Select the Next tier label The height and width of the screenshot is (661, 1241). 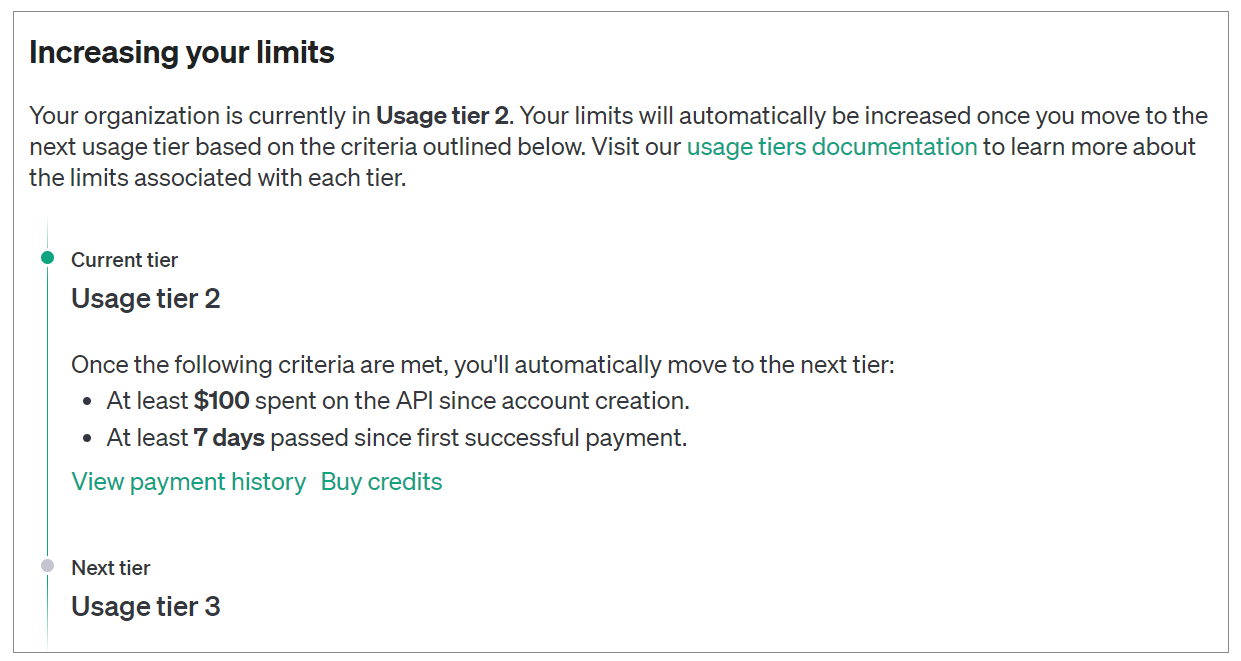tap(110, 568)
